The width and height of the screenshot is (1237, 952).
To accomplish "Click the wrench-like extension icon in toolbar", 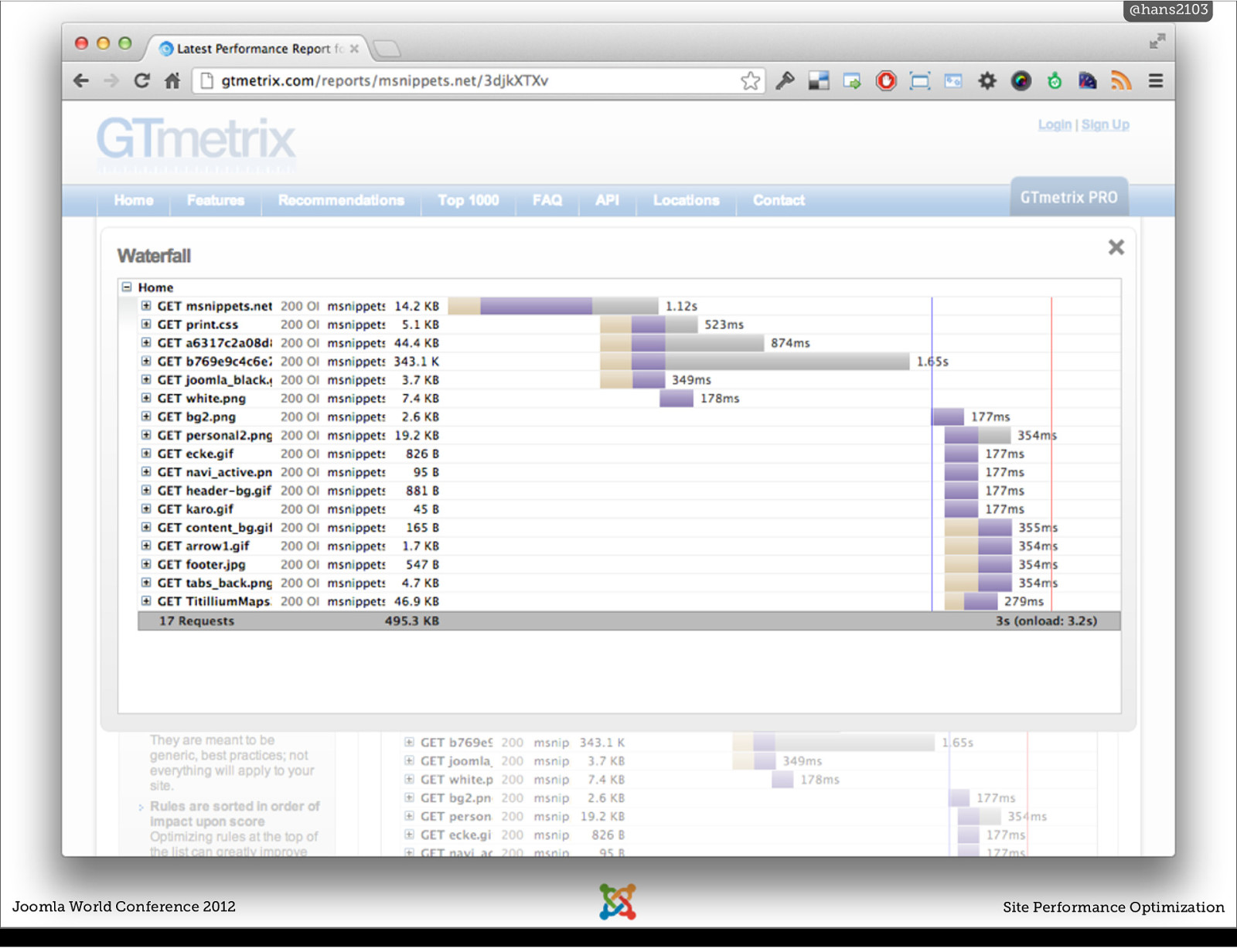I will 785,80.
